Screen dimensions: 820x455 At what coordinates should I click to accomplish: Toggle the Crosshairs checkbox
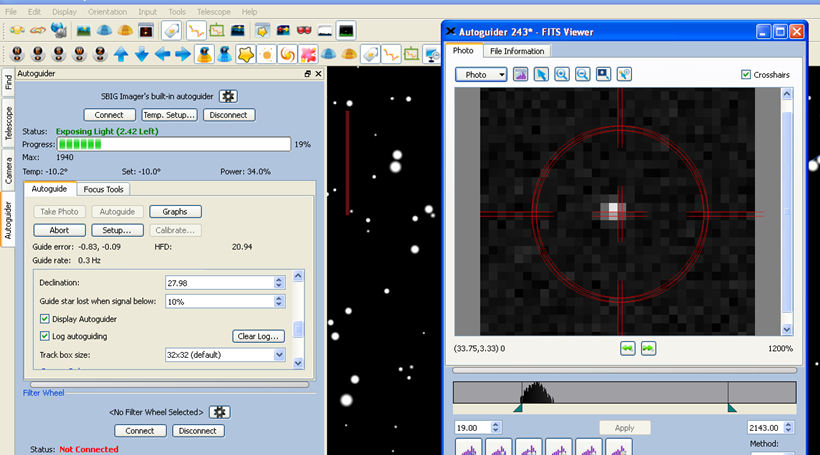[x=746, y=75]
